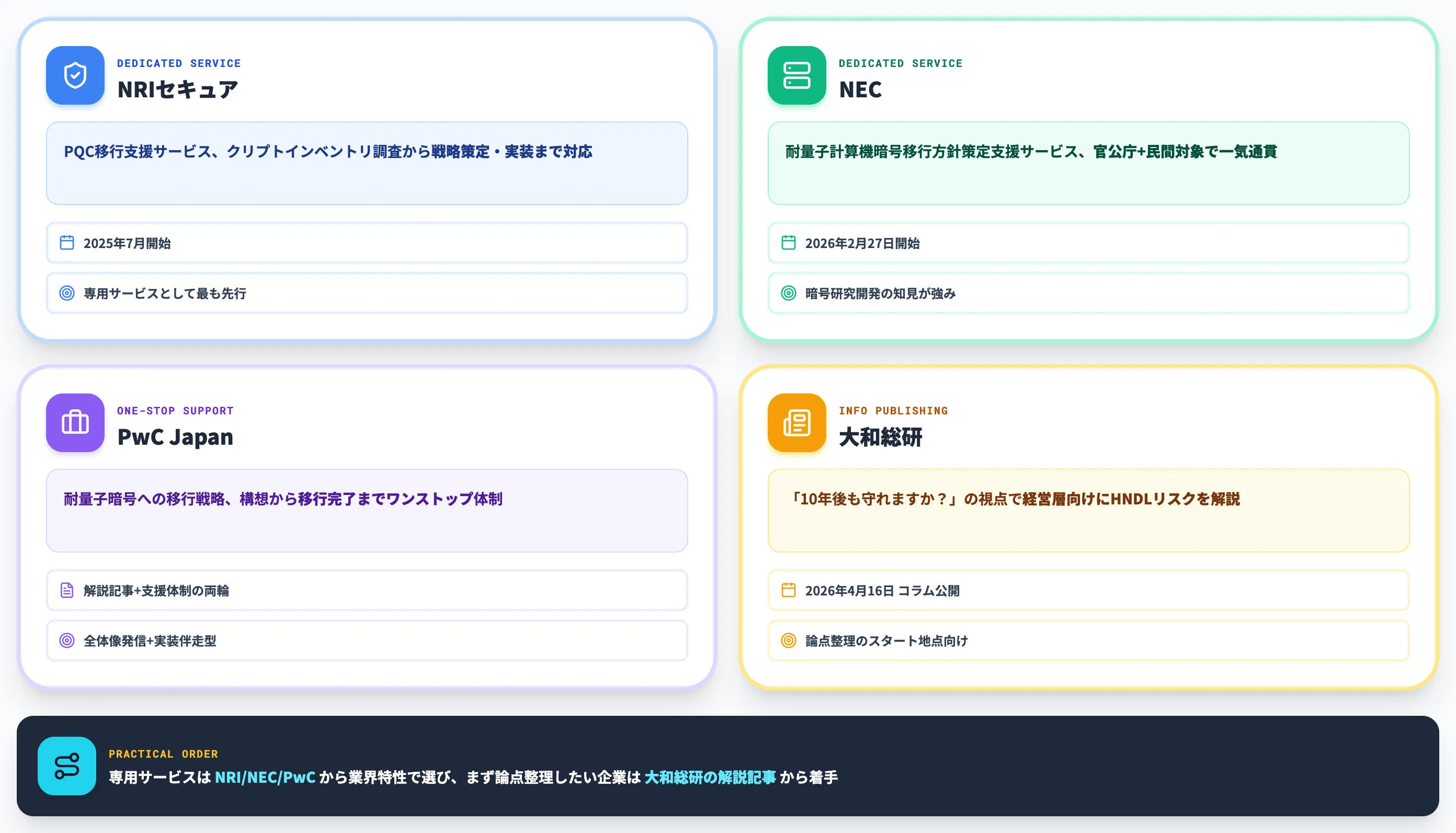Viewport: 1456px width, 833px height.
Task: Click the document icon beside 解説記事+支援体制の両輪
Action: (x=67, y=590)
